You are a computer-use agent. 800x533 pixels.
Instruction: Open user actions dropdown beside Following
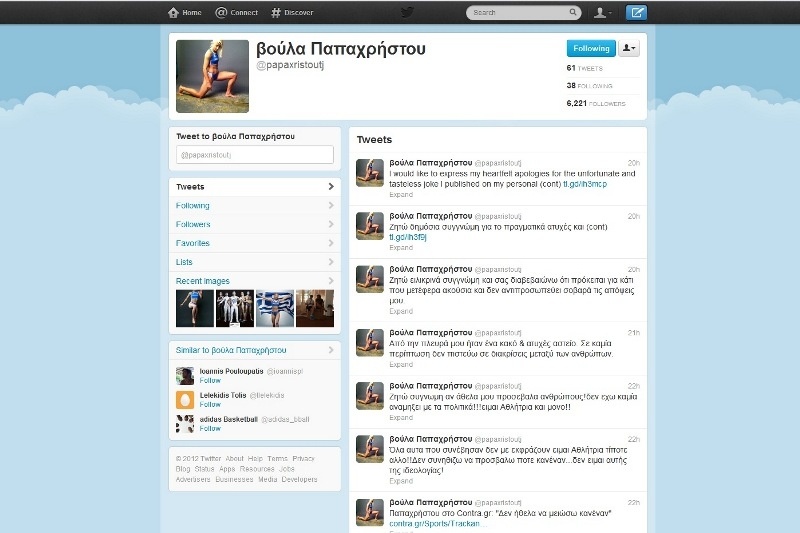tap(629, 48)
